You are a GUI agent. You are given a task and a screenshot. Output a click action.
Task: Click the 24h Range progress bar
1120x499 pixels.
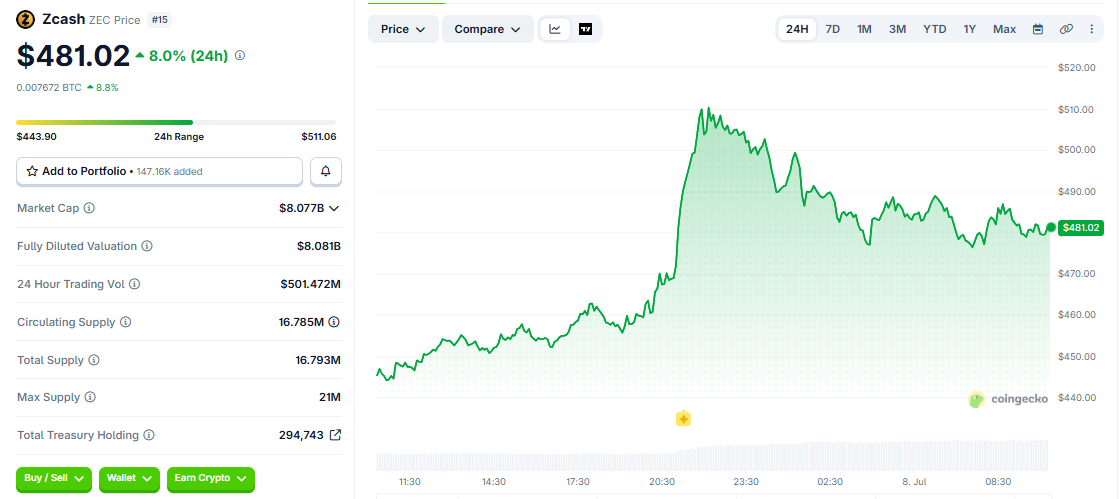click(x=176, y=122)
